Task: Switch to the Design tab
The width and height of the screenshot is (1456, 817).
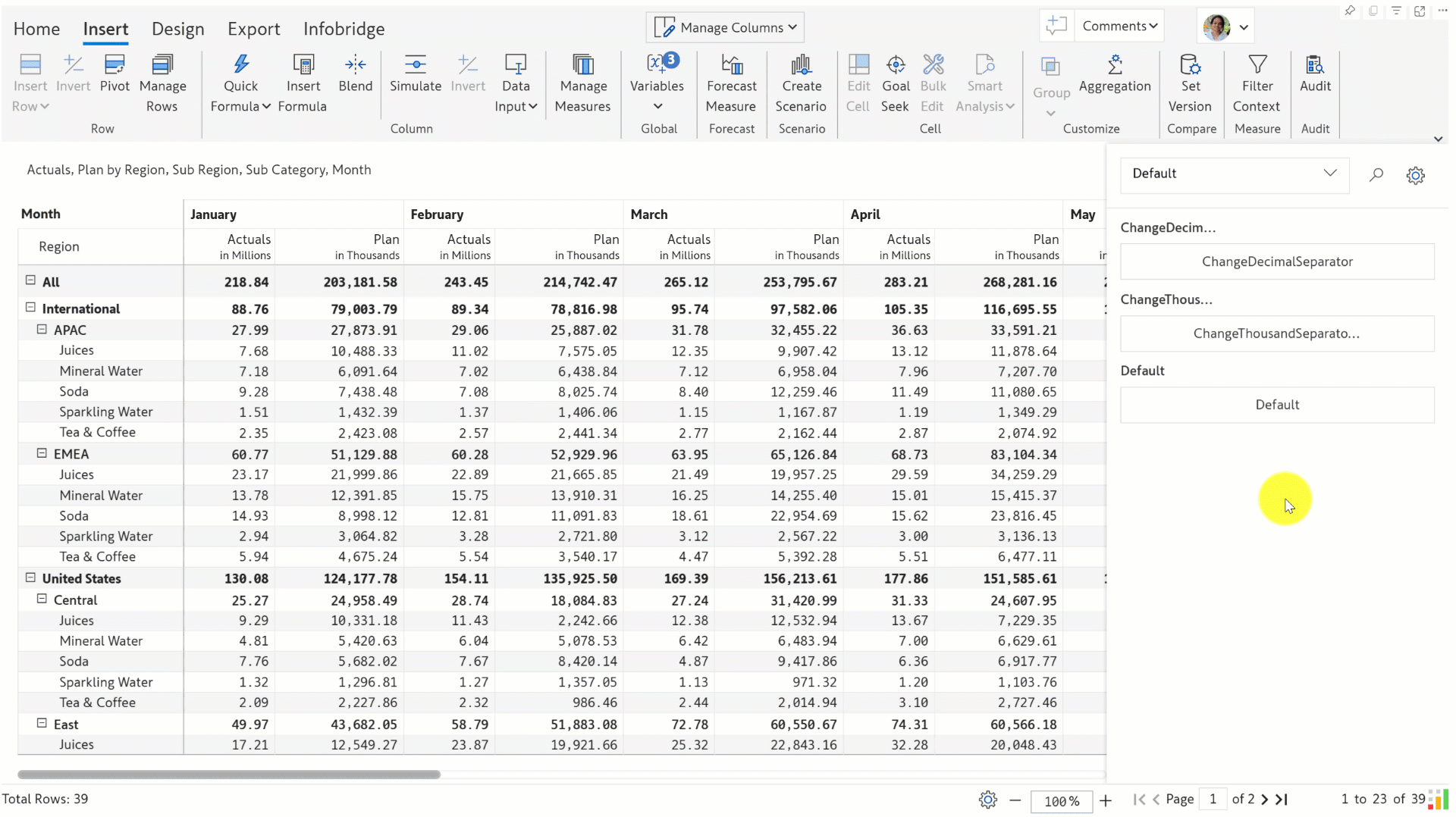Action: click(178, 29)
